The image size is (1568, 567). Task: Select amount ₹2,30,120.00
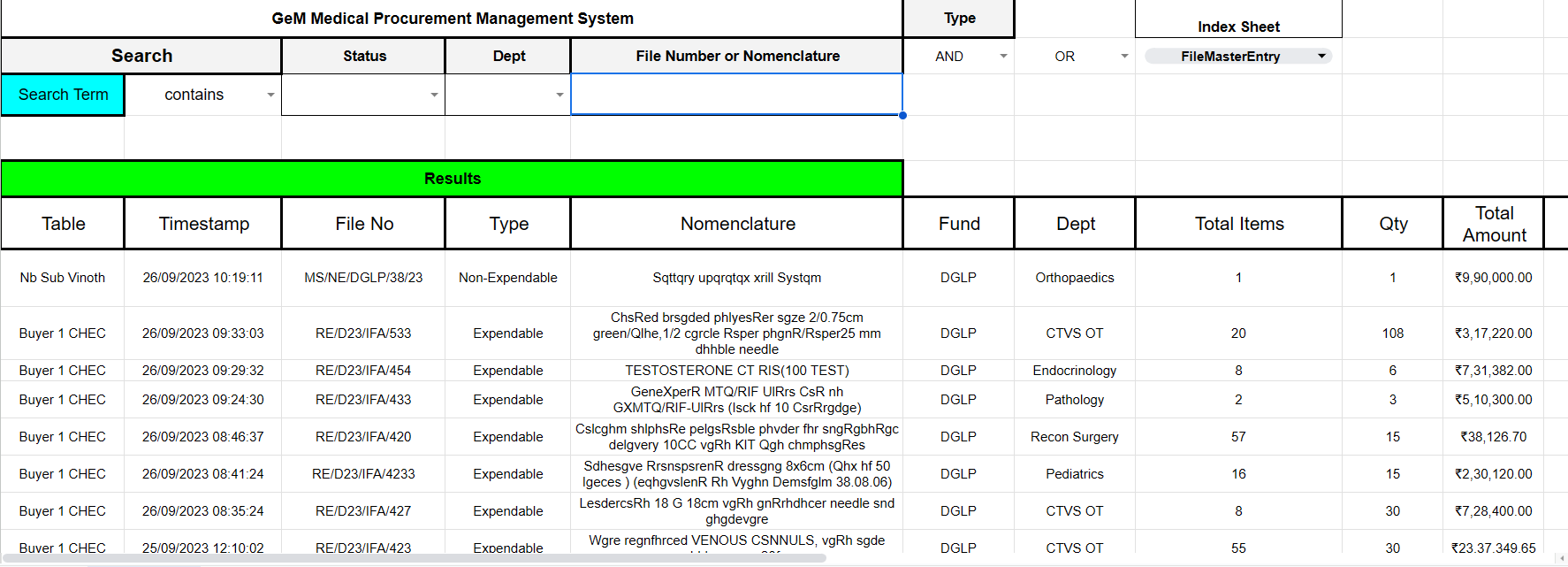[1494, 474]
